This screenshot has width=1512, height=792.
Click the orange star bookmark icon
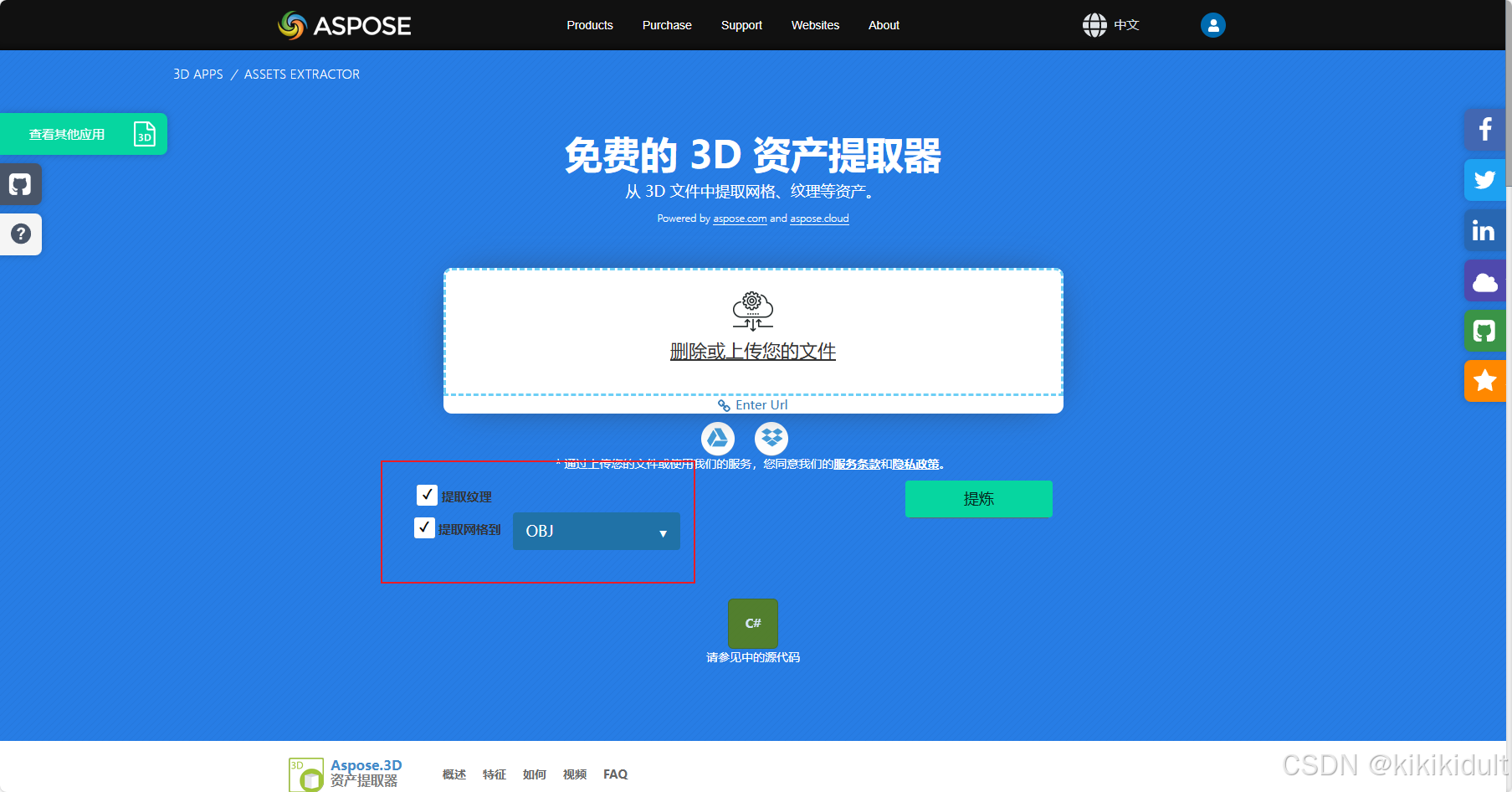pos(1484,381)
